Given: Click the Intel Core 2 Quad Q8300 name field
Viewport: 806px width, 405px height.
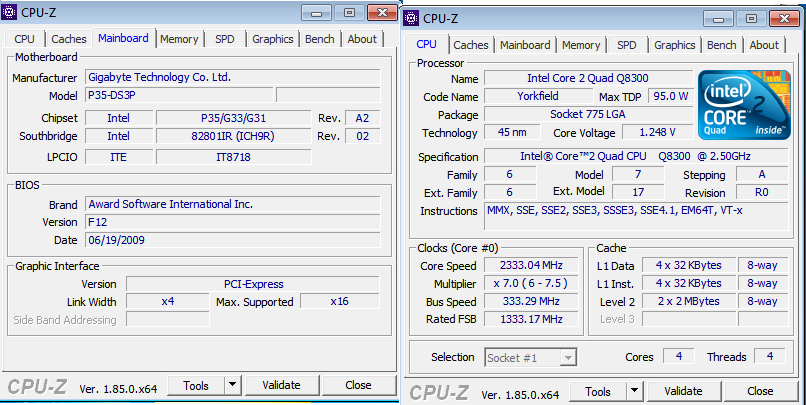Looking at the screenshot, I should (x=588, y=79).
